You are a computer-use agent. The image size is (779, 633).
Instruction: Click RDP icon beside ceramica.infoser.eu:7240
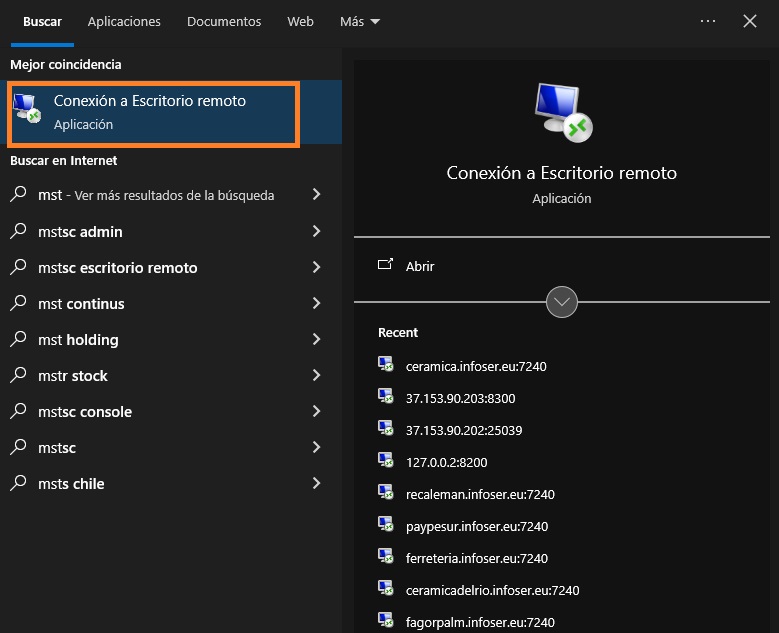click(386, 364)
